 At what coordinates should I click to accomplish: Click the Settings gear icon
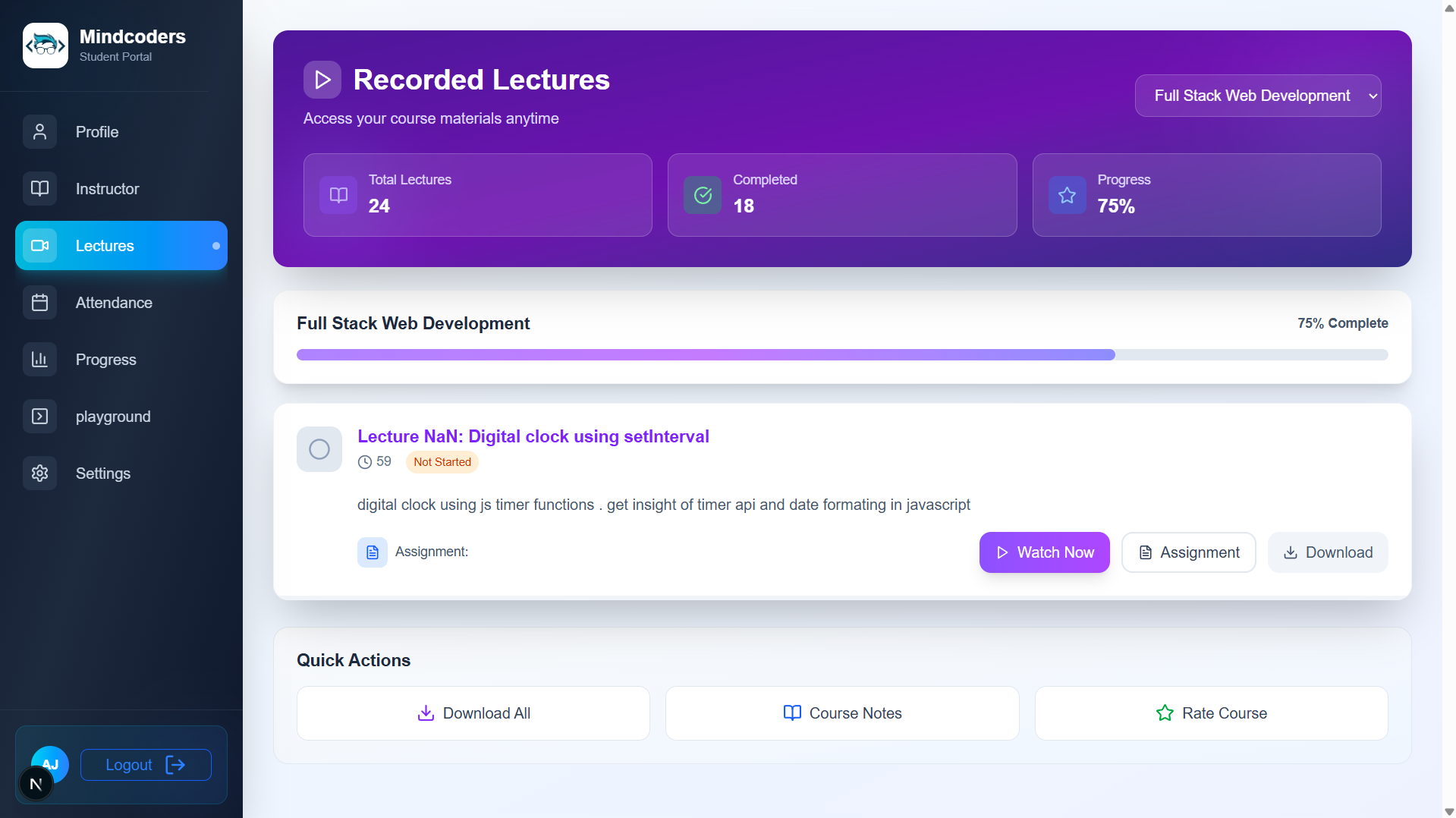tap(39, 473)
